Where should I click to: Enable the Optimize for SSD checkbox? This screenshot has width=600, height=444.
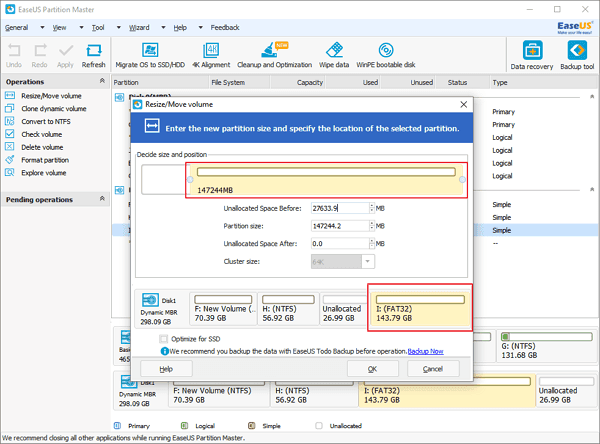[163, 339]
